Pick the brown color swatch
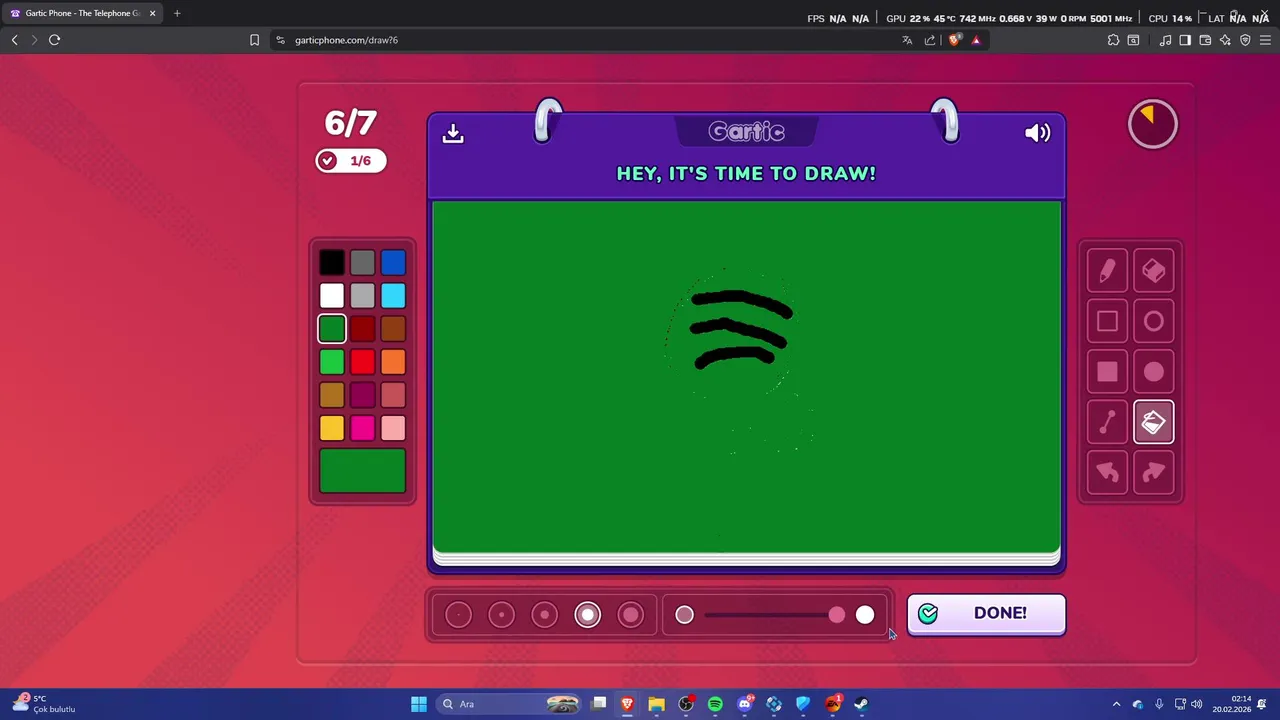 393,328
